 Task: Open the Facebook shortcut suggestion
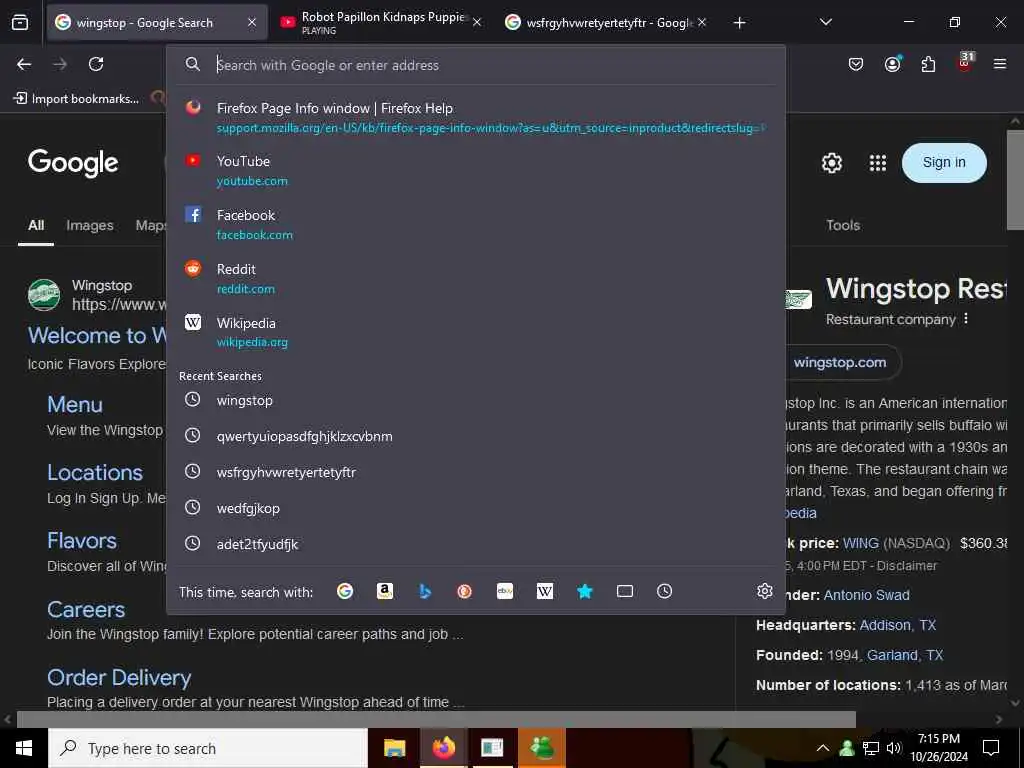pos(475,225)
